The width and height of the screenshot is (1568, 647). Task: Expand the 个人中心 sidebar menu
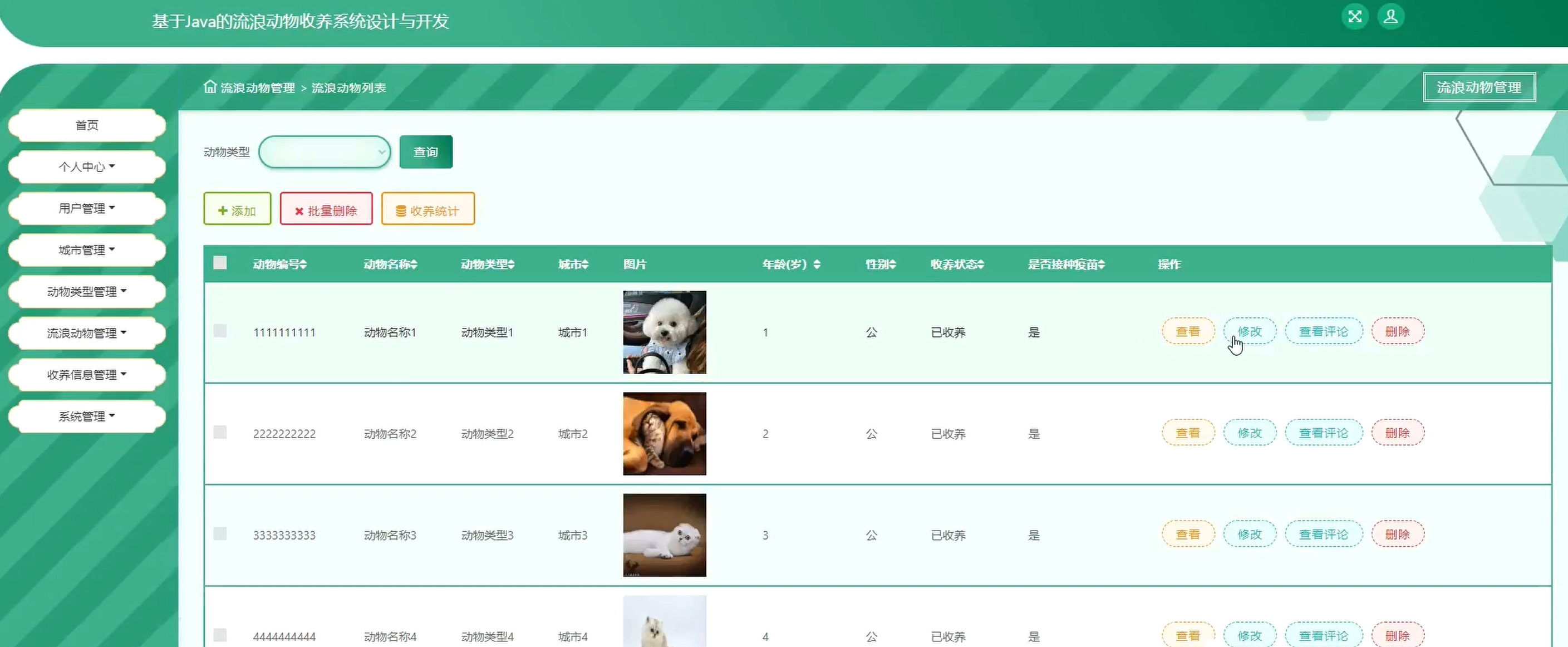[x=86, y=167]
